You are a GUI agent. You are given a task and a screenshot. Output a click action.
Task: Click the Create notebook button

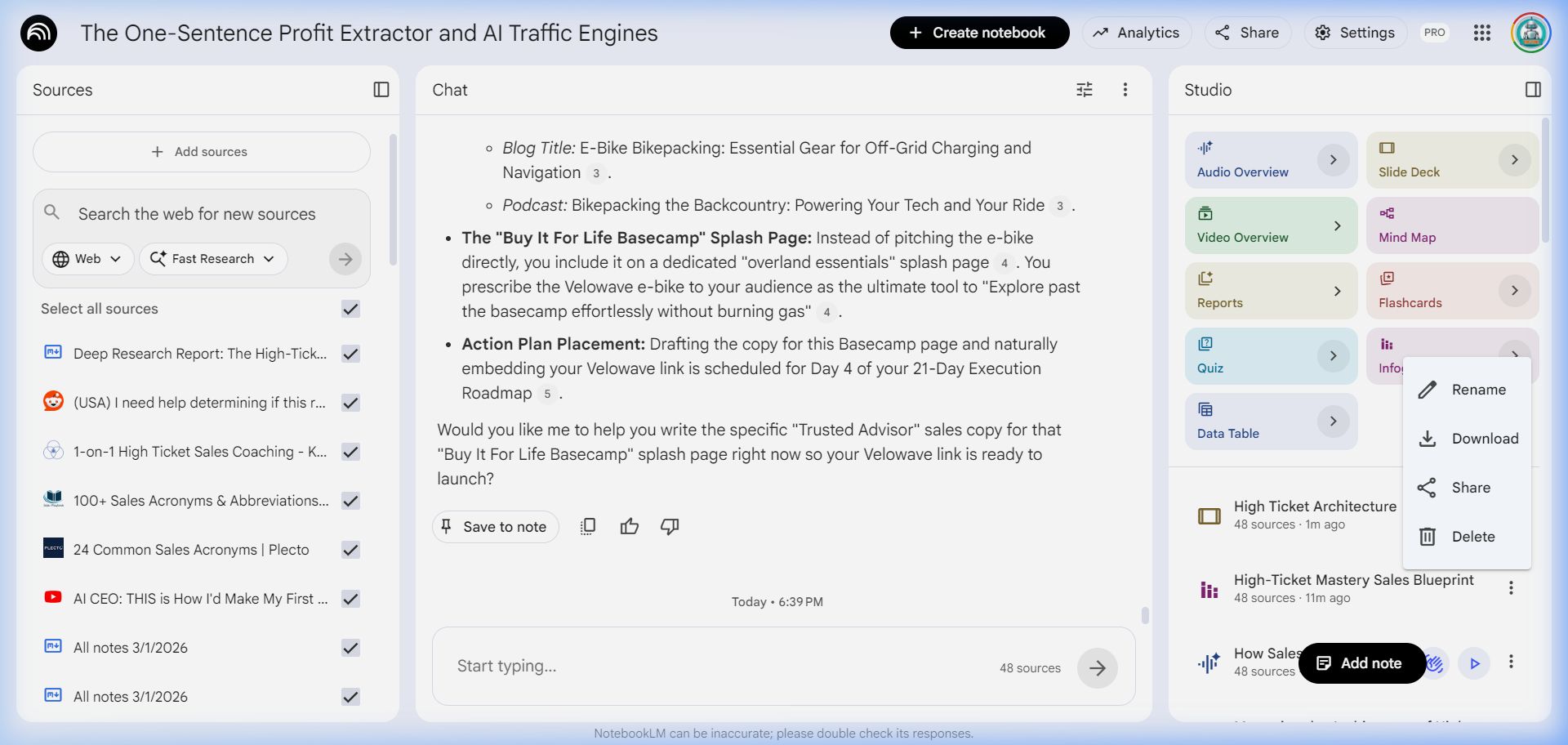coord(979,33)
